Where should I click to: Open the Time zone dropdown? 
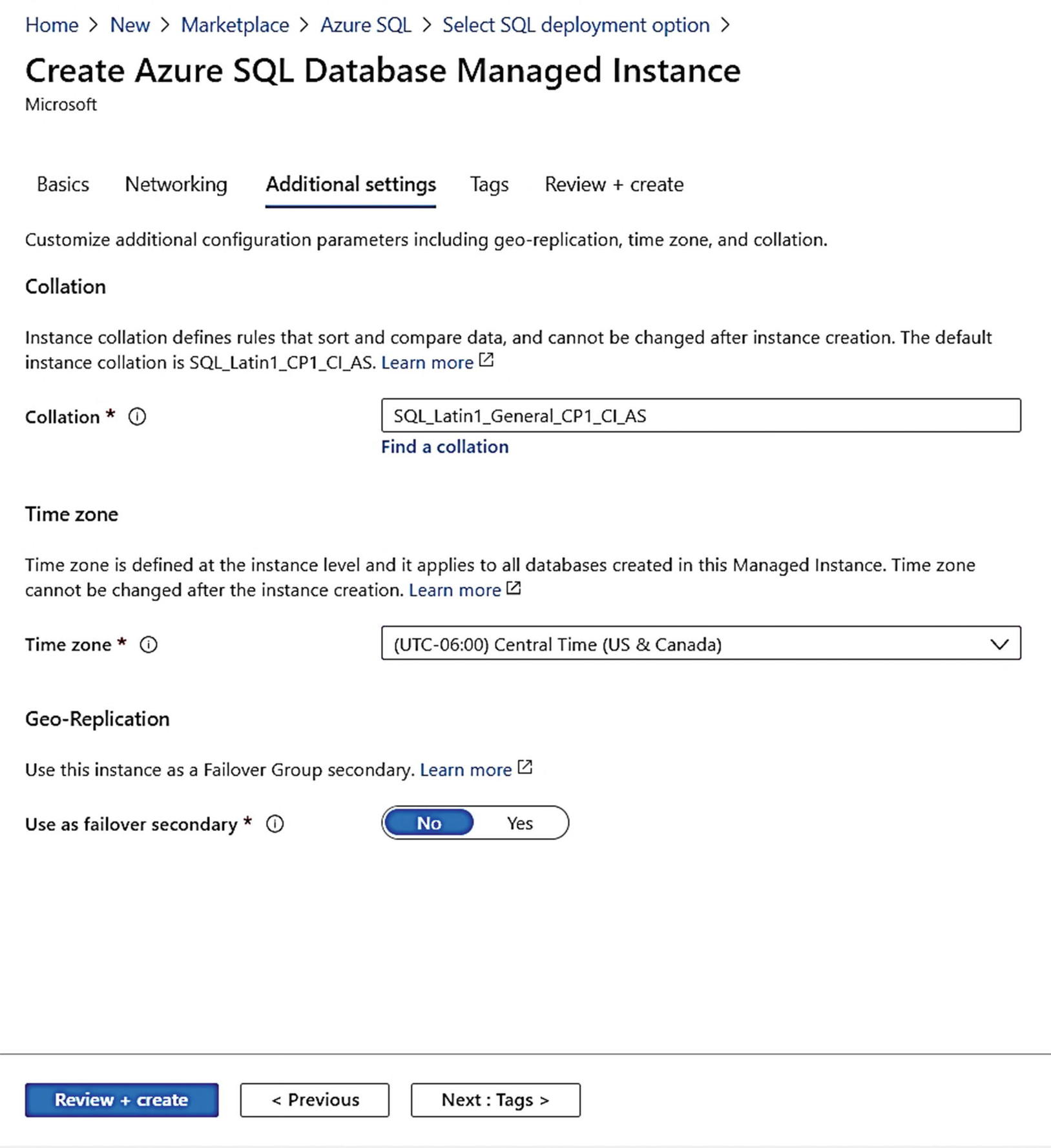coord(701,643)
